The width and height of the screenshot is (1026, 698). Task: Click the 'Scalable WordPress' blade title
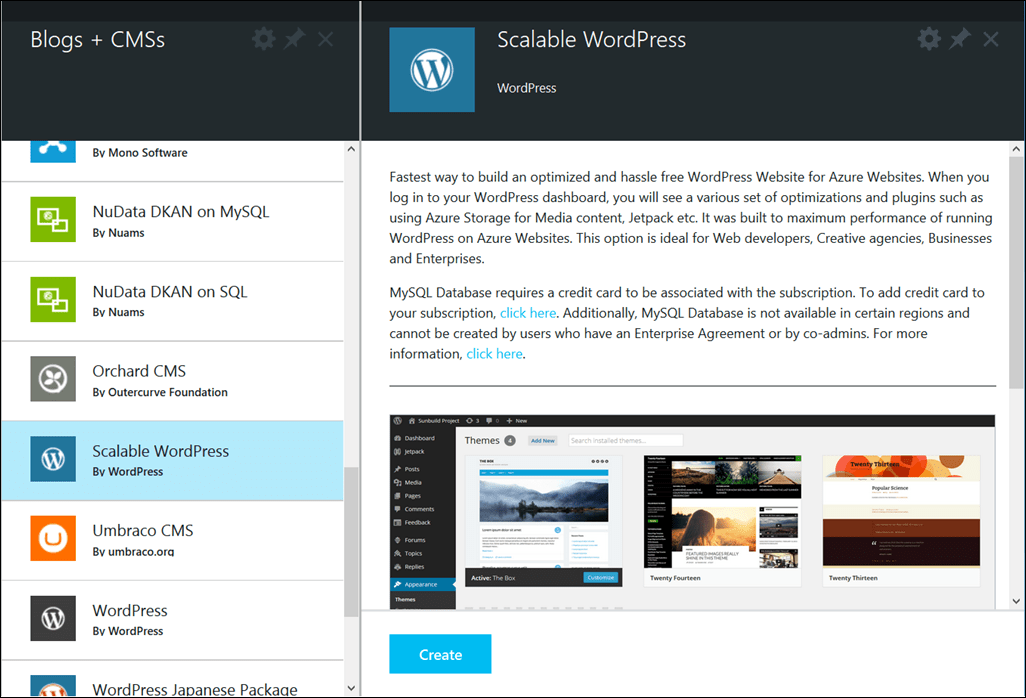click(592, 39)
